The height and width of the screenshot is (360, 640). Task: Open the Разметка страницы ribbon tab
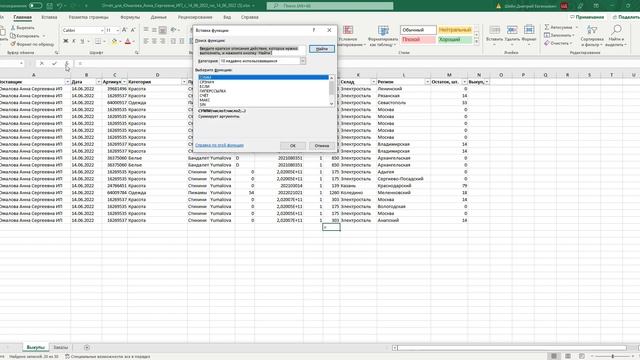[x=89, y=17]
